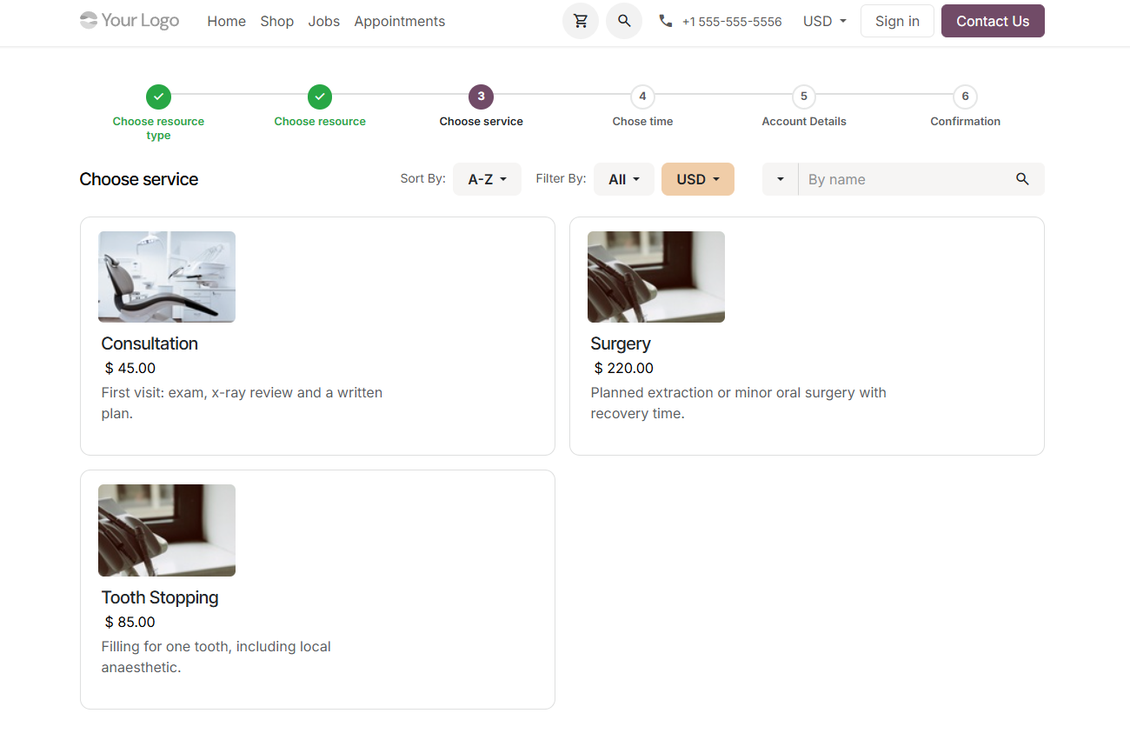Viewport: 1130px width, 740px height.
Task: Click the $ 45.00 price
Action: [x=130, y=368]
